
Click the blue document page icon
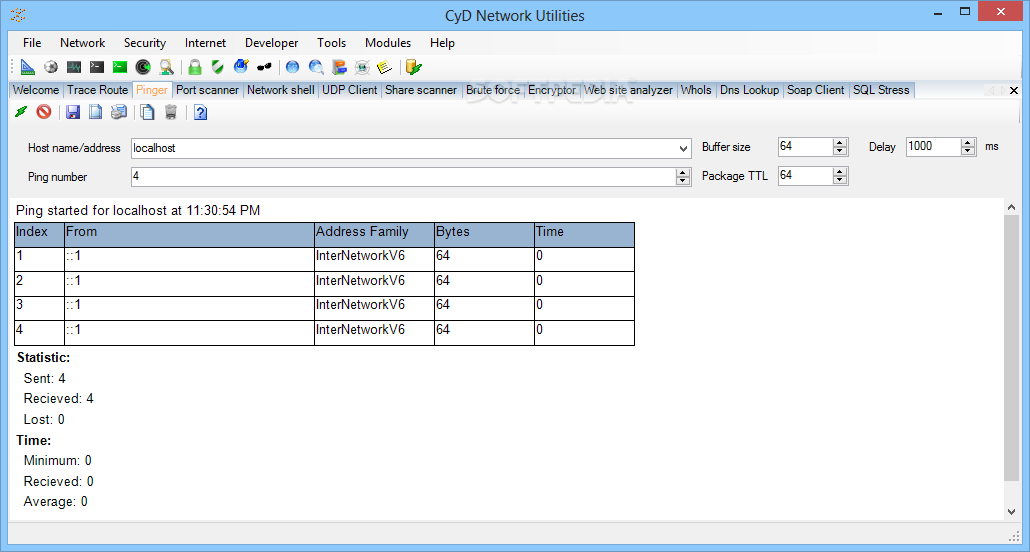96,112
